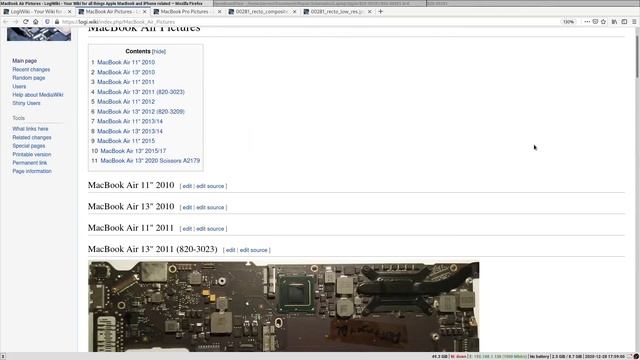Image resolution: width=640 pixels, height=360 pixels.
Task: Open the Firefox hamburger menu
Action: (x=634, y=22)
